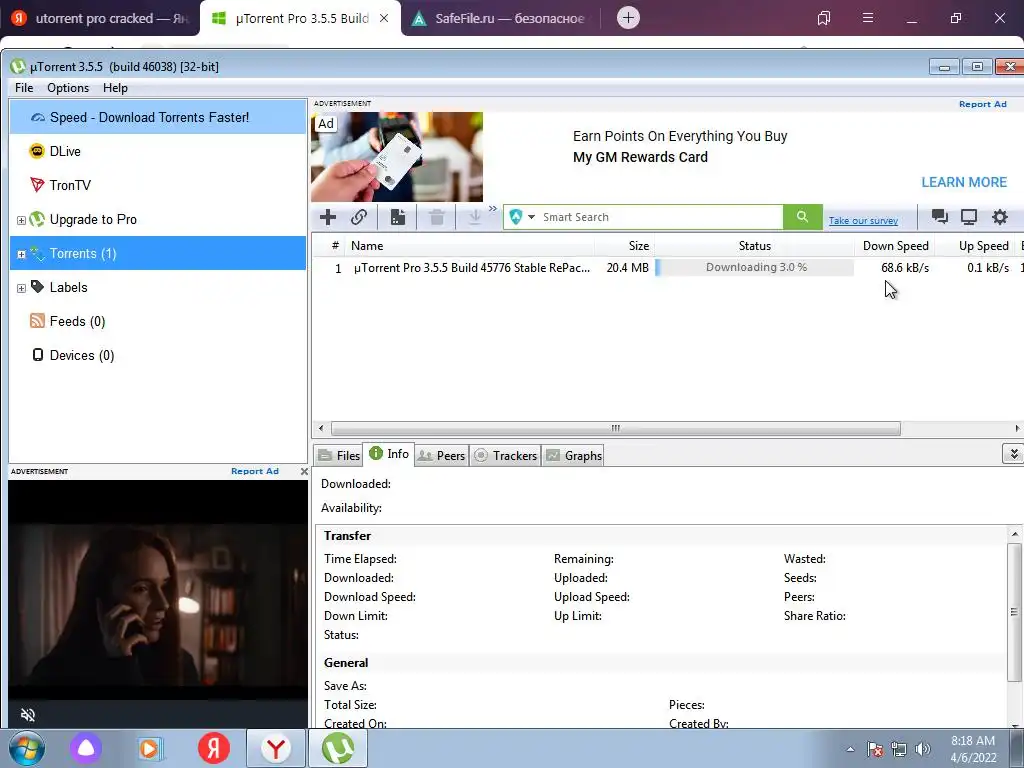Switch to the Peers tab
Viewport: 1024px width, 768px height.
pyautogui.click(x=441, y=456)
